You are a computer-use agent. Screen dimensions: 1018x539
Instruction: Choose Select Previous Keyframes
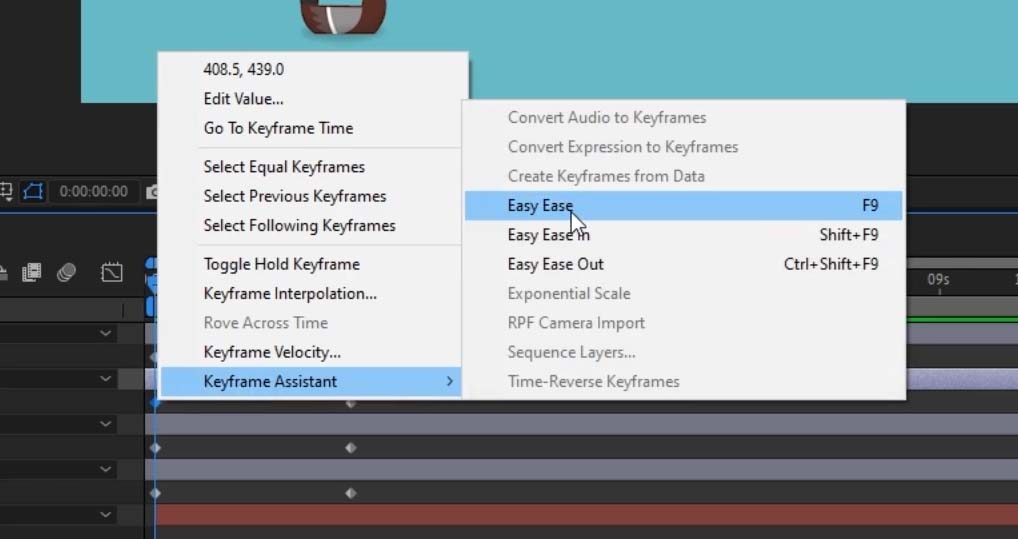point(310,196)
